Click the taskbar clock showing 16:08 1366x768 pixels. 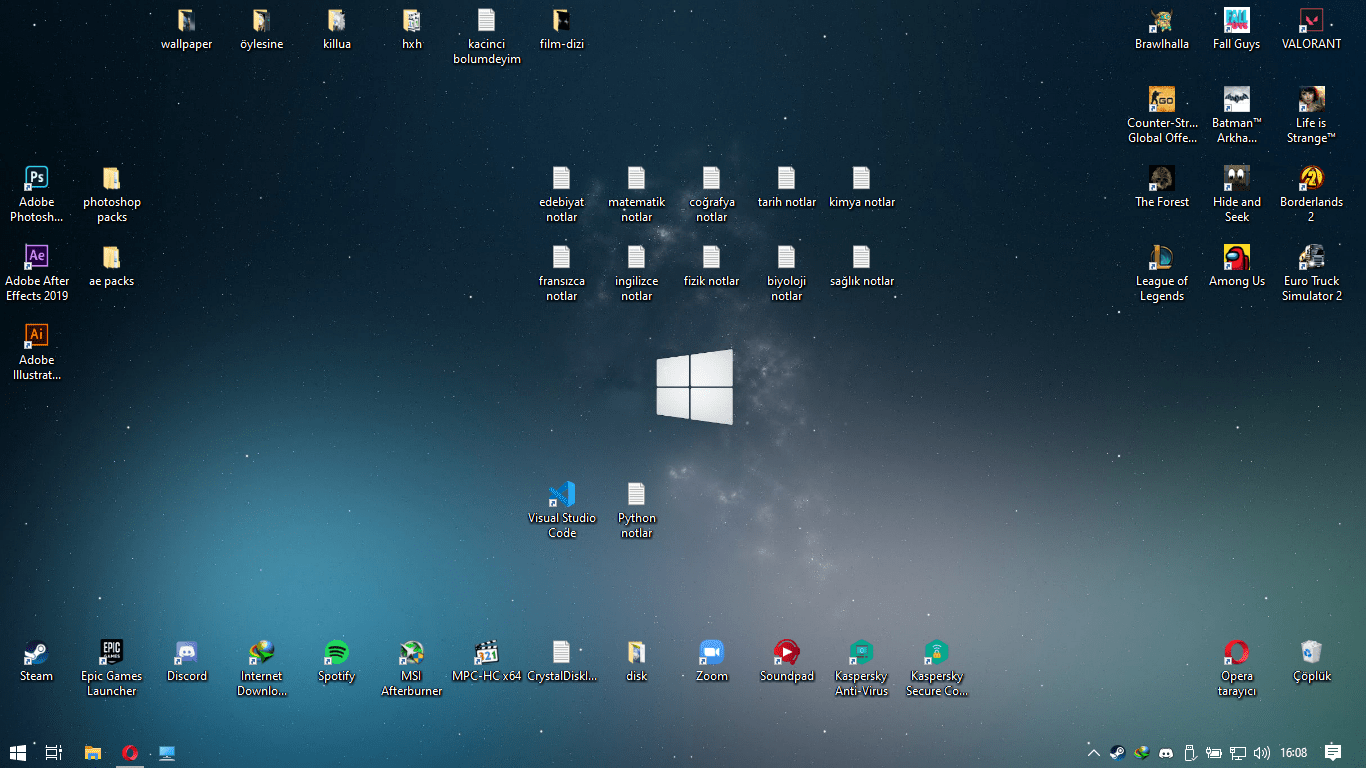[x=1294, y=753]
